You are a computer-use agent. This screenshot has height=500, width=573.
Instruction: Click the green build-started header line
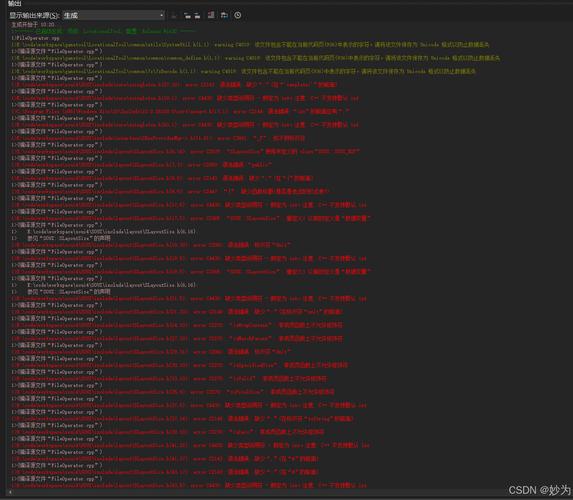(103, 31)
